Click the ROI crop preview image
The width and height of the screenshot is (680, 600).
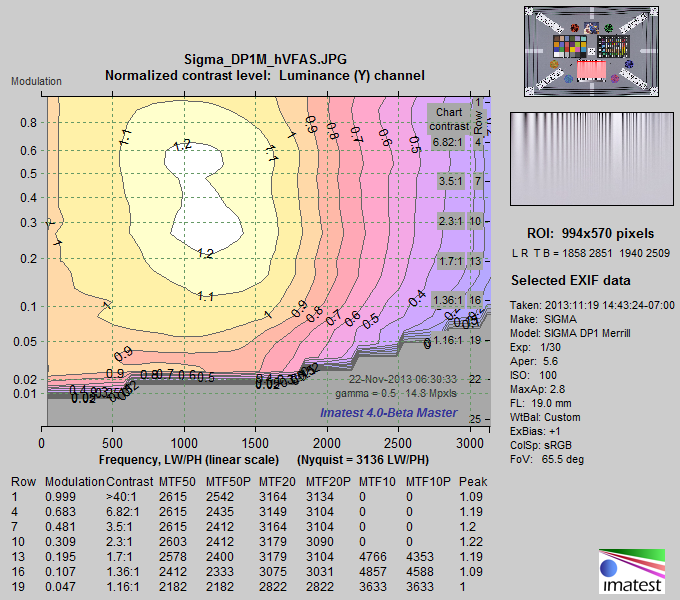[x=592, y=159]
